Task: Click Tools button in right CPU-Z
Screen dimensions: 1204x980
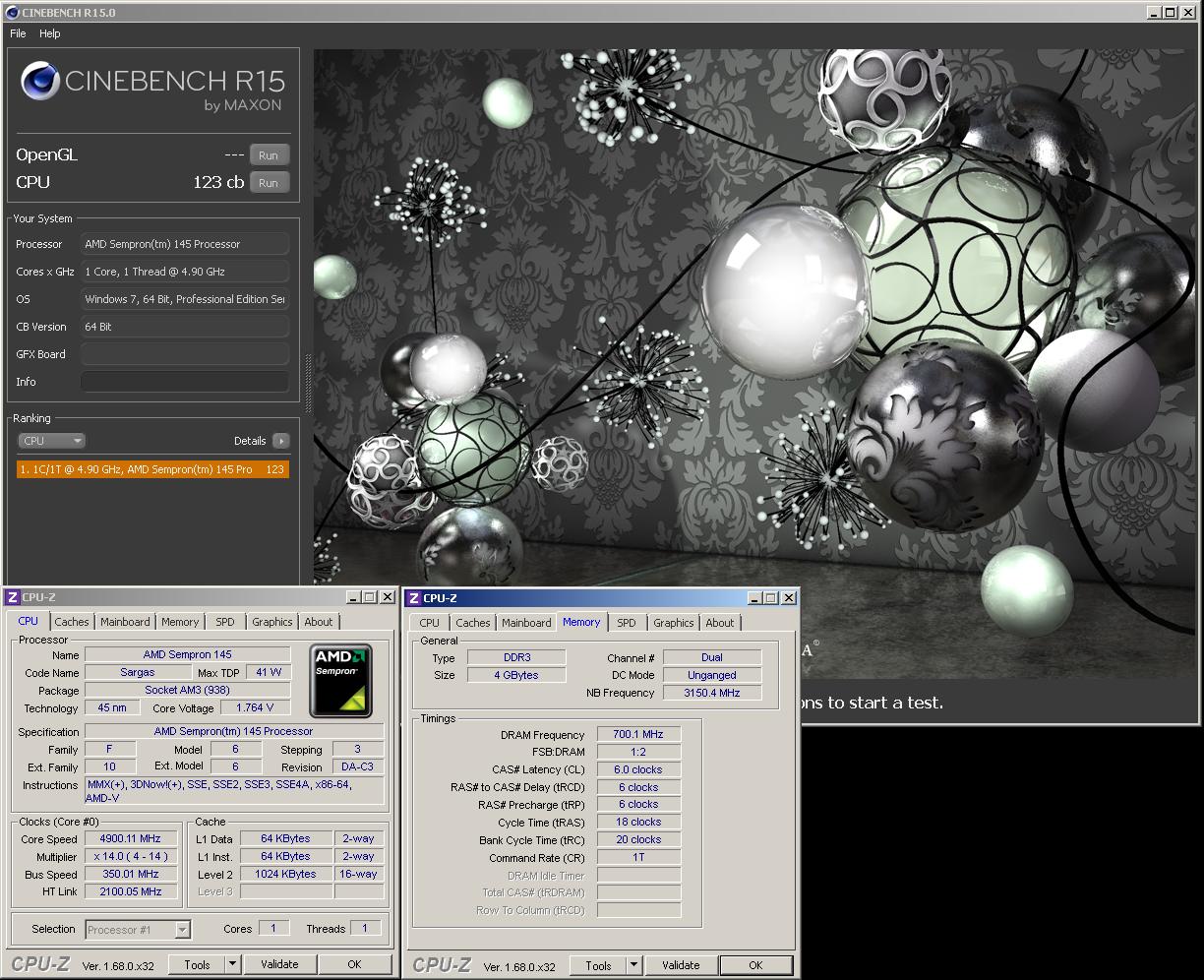Action: click(599, 966)
